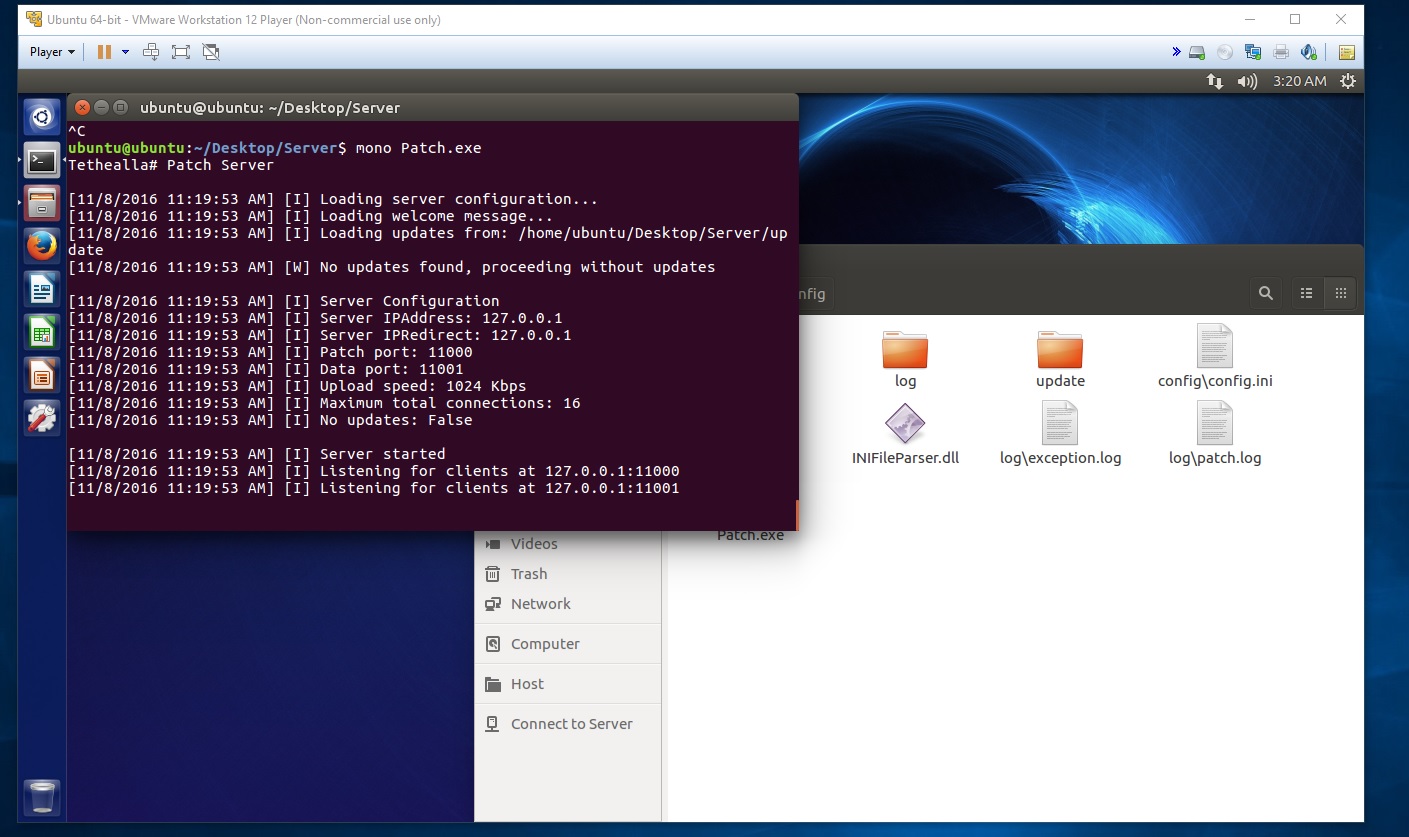The image size is (1409, 837).
Task: Pause the virtual machine from the VMware toolbar
Action: point(104,52)
